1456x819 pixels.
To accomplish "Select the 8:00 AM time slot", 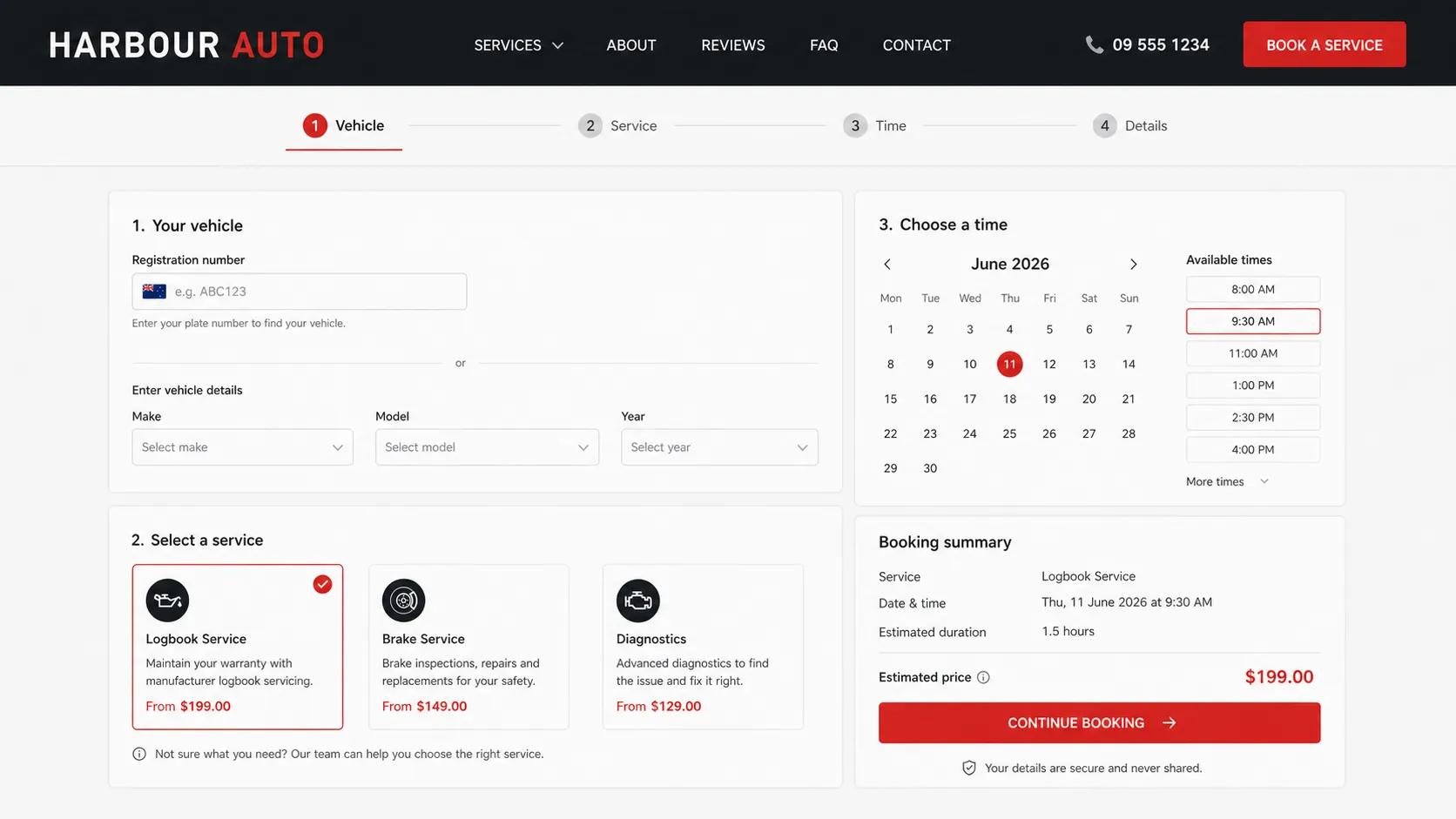I will point(1253,289).
